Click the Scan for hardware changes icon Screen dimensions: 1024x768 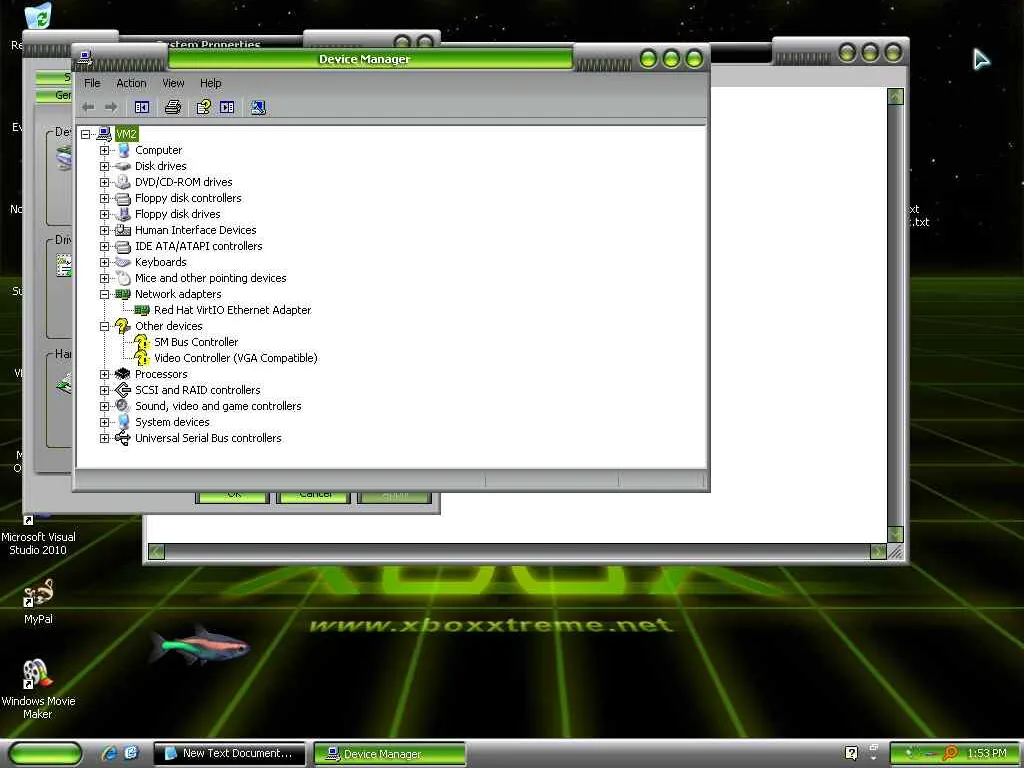coord(258,107)
